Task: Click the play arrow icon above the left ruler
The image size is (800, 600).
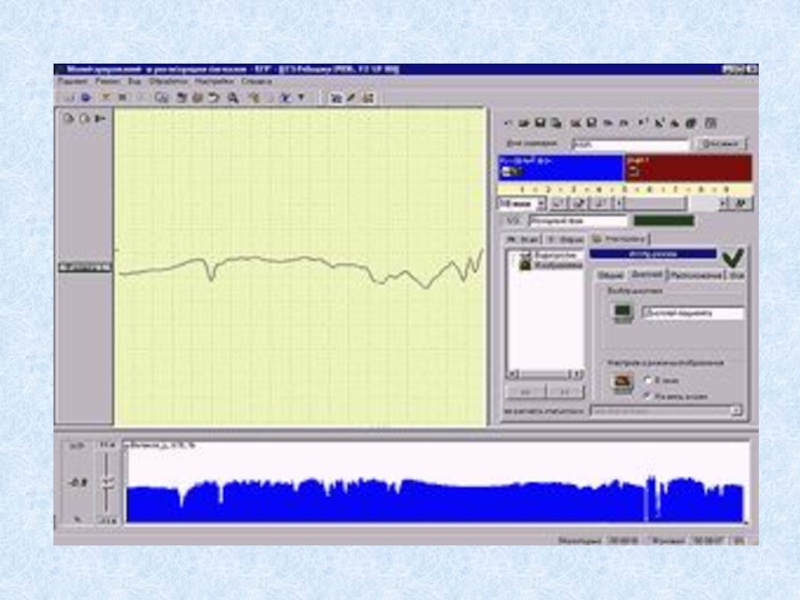Action: point(99,118)
